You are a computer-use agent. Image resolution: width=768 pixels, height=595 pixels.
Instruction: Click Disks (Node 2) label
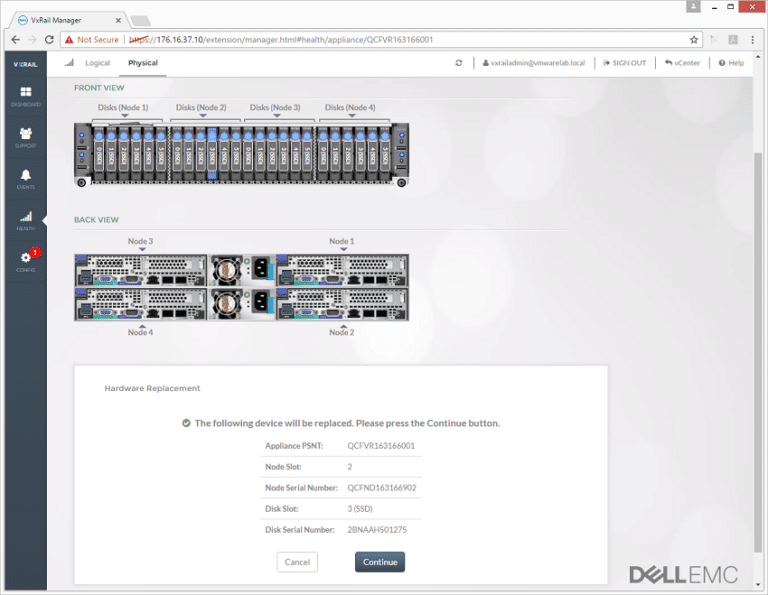pyautogui.click(x=201, y=107)
